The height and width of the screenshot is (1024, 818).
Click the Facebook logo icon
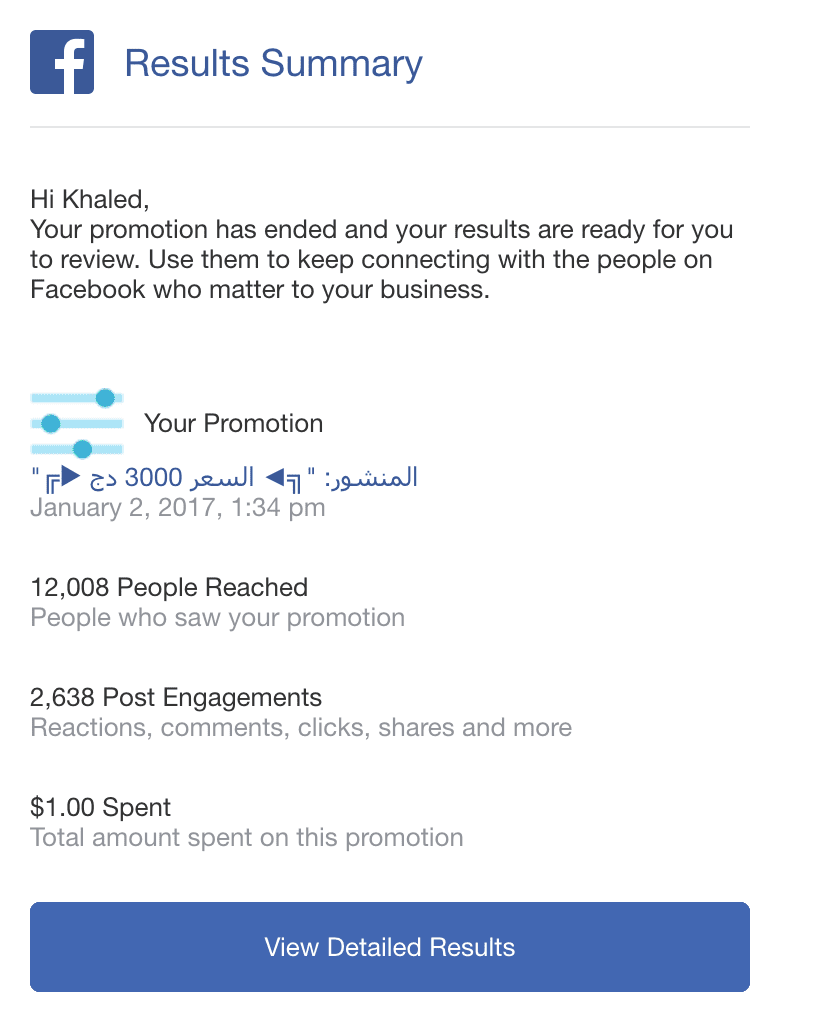click(x=62, y=62)
